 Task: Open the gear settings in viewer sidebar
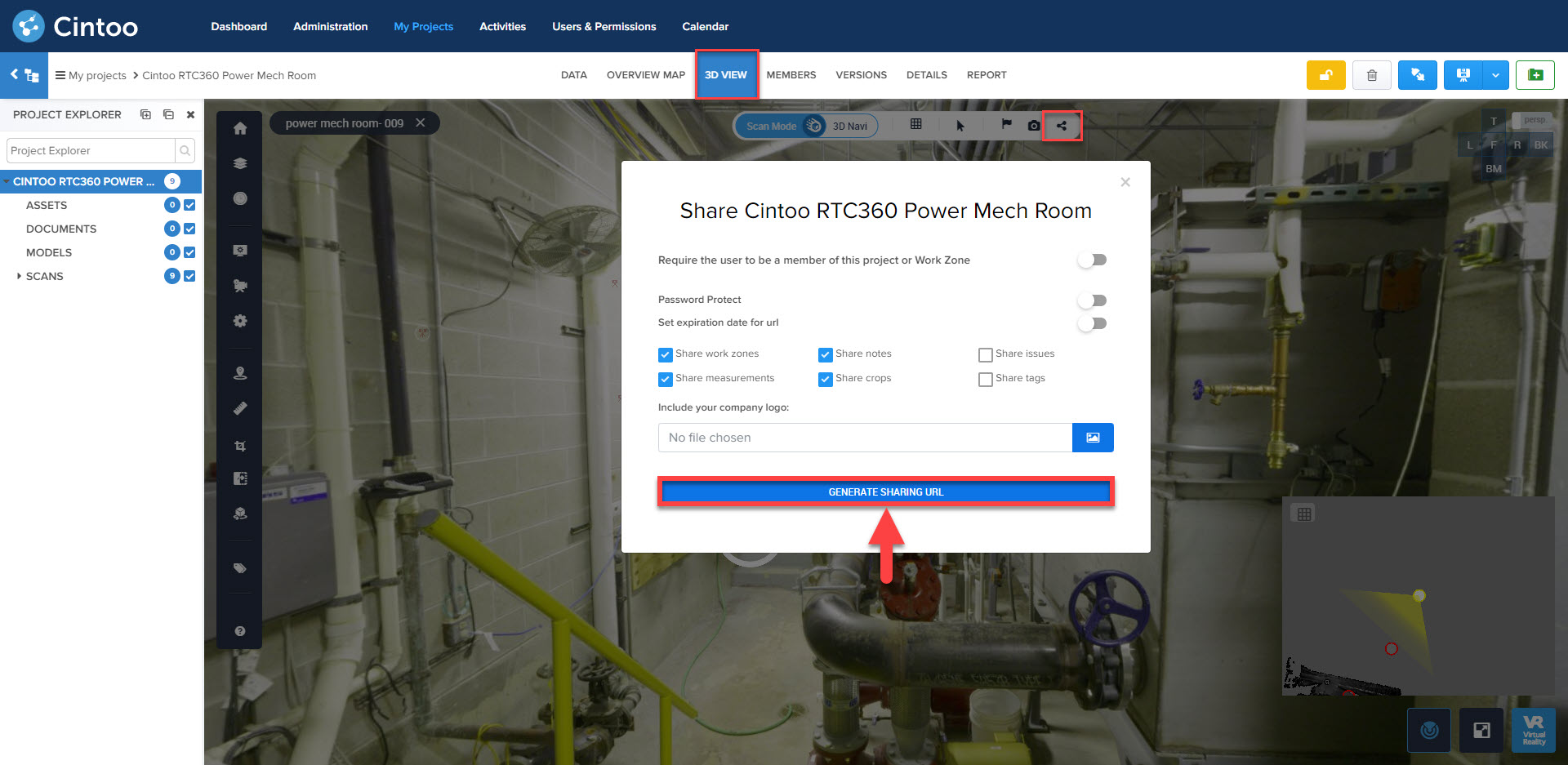(240, 321)
